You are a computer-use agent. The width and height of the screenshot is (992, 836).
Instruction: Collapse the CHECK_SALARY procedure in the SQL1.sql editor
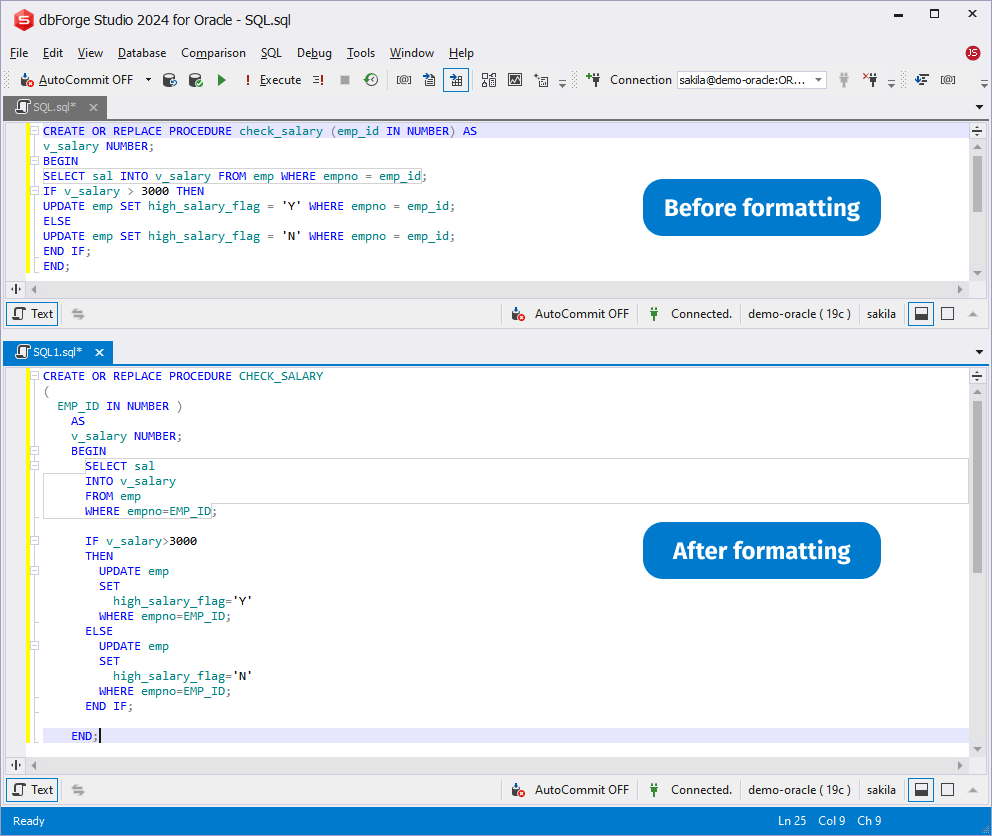pos(35,376)
